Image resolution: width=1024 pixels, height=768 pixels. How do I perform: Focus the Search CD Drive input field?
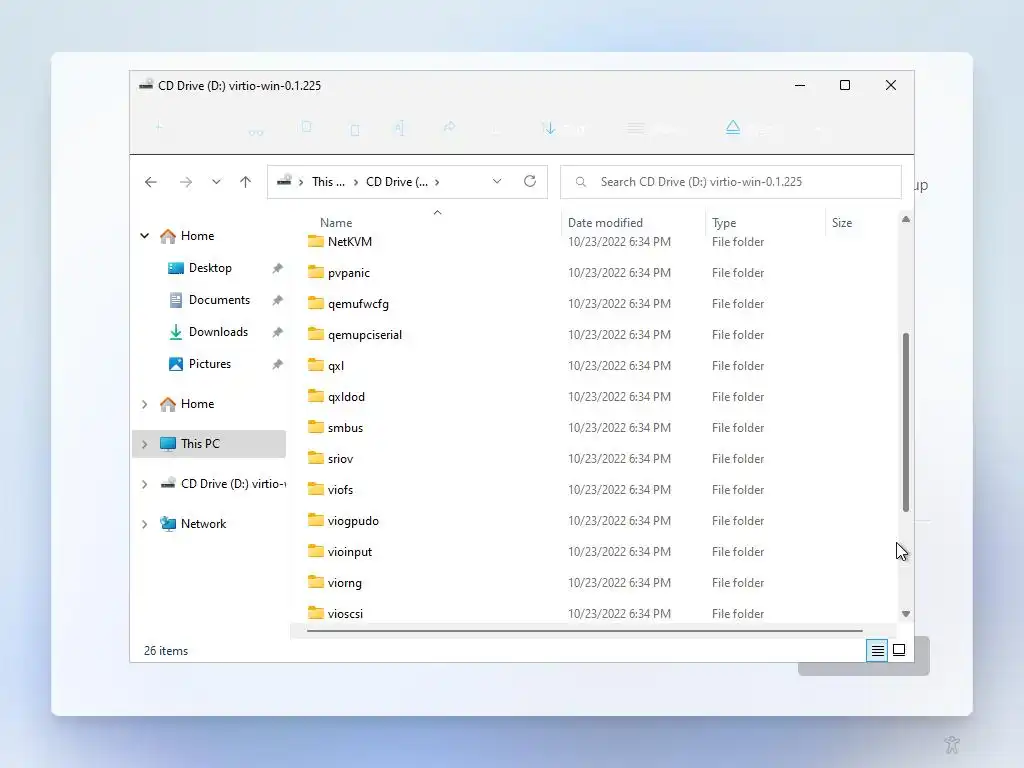(x=731, y=182)
